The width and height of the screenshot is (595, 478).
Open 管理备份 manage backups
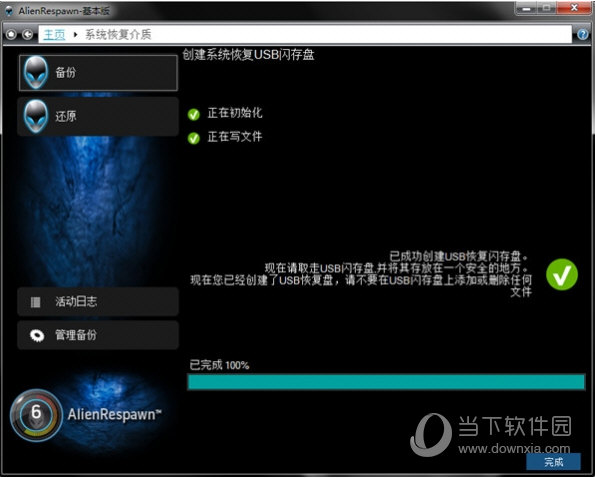pos(98,335)
